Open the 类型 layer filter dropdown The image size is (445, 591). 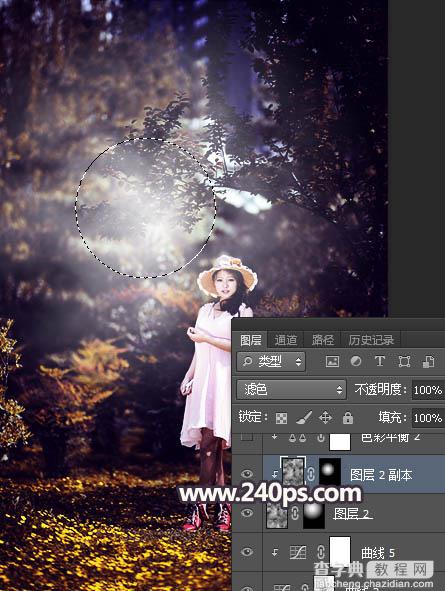271,361
